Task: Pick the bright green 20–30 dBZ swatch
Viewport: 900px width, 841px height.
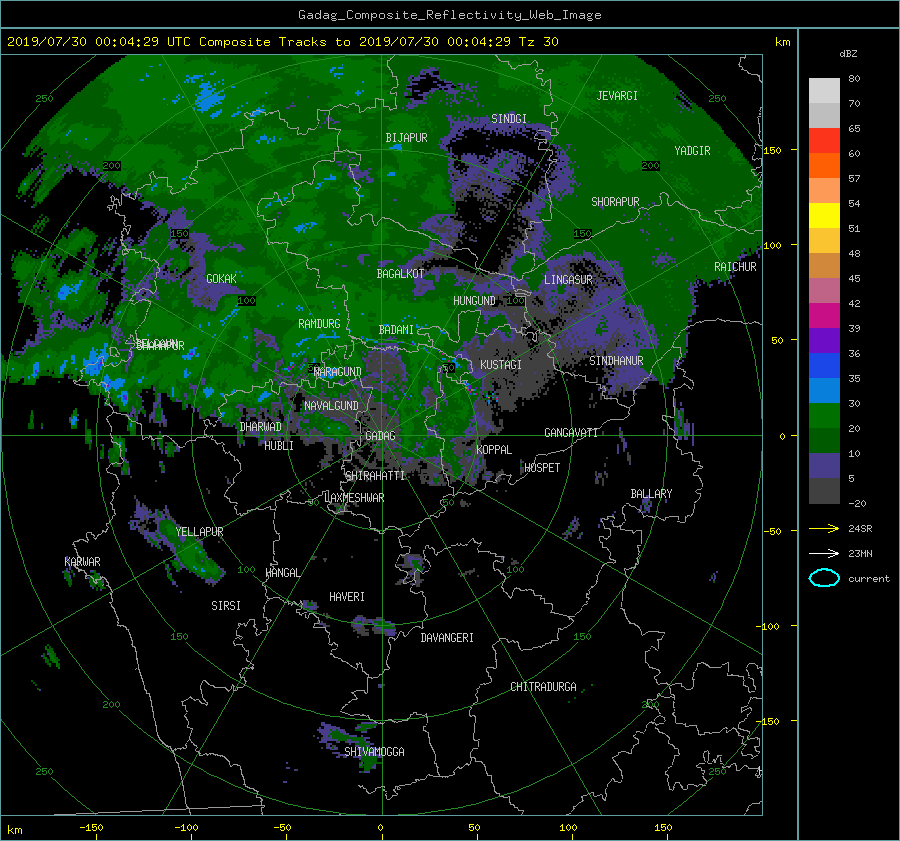Action: coord(824,415)
